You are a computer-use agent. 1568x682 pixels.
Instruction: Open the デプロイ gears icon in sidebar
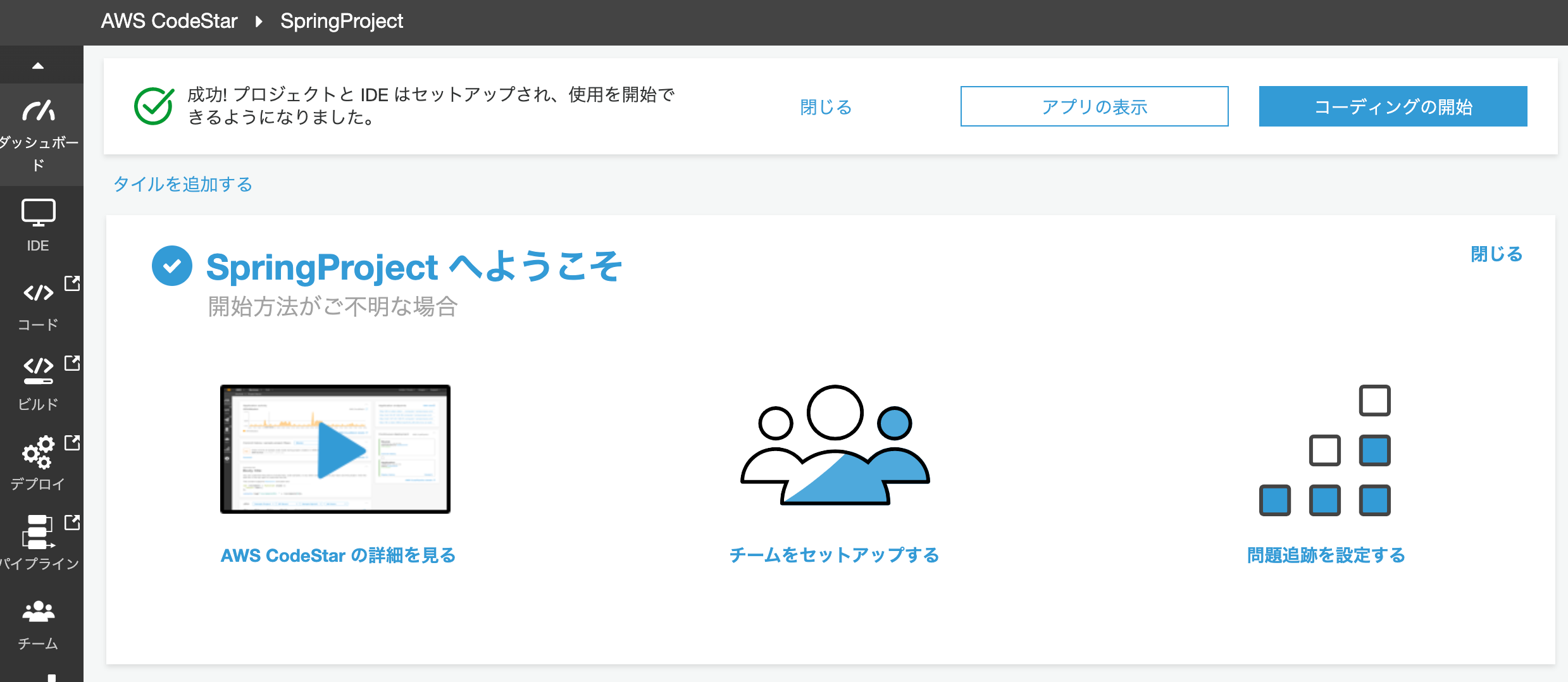coord(38,452)
